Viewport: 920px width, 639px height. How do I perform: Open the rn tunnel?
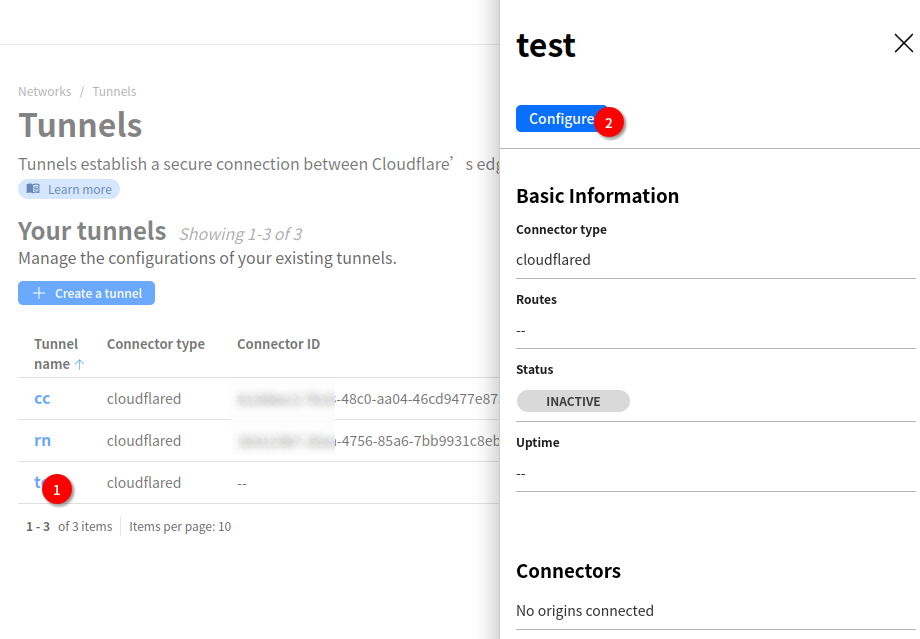42,441
